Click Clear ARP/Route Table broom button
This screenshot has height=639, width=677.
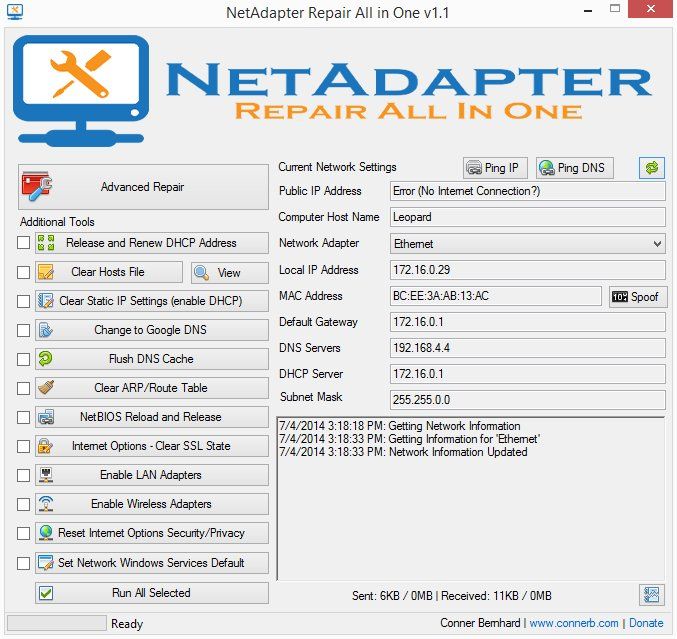[x=152, y=388]
